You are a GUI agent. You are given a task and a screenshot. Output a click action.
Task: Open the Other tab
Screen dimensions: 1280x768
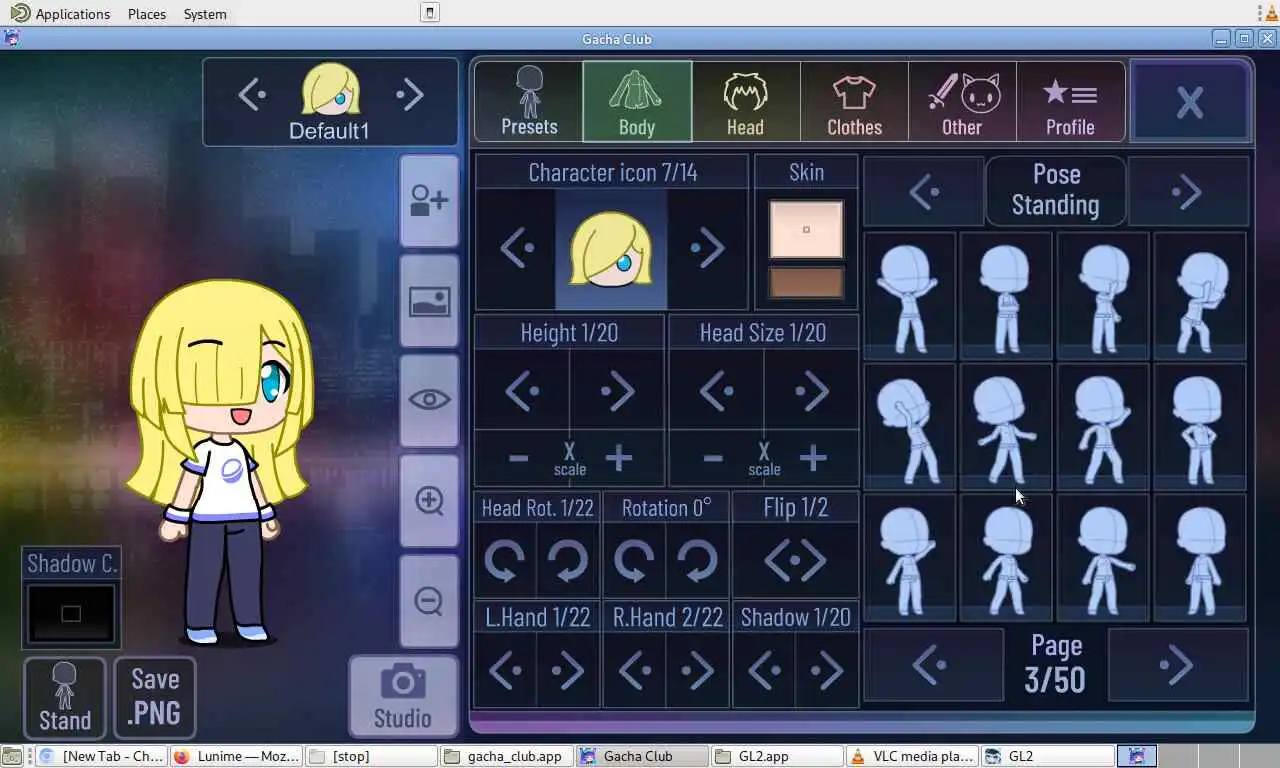pyautogui.click(x=962, y=101)
